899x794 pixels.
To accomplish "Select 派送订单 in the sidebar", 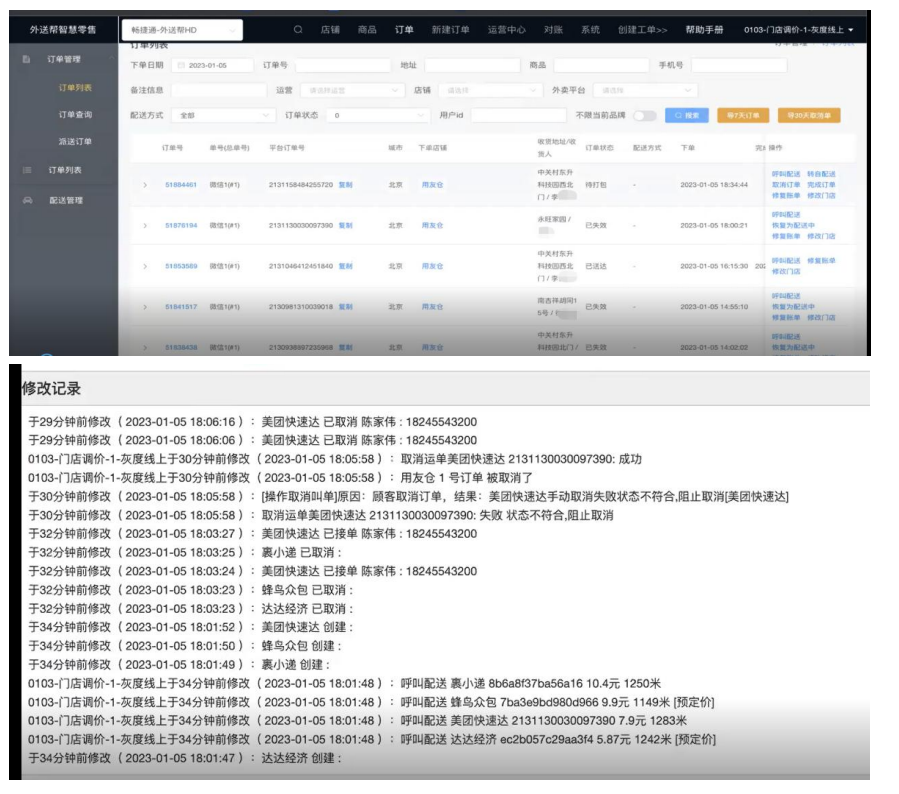I will [x=75, y=142].
